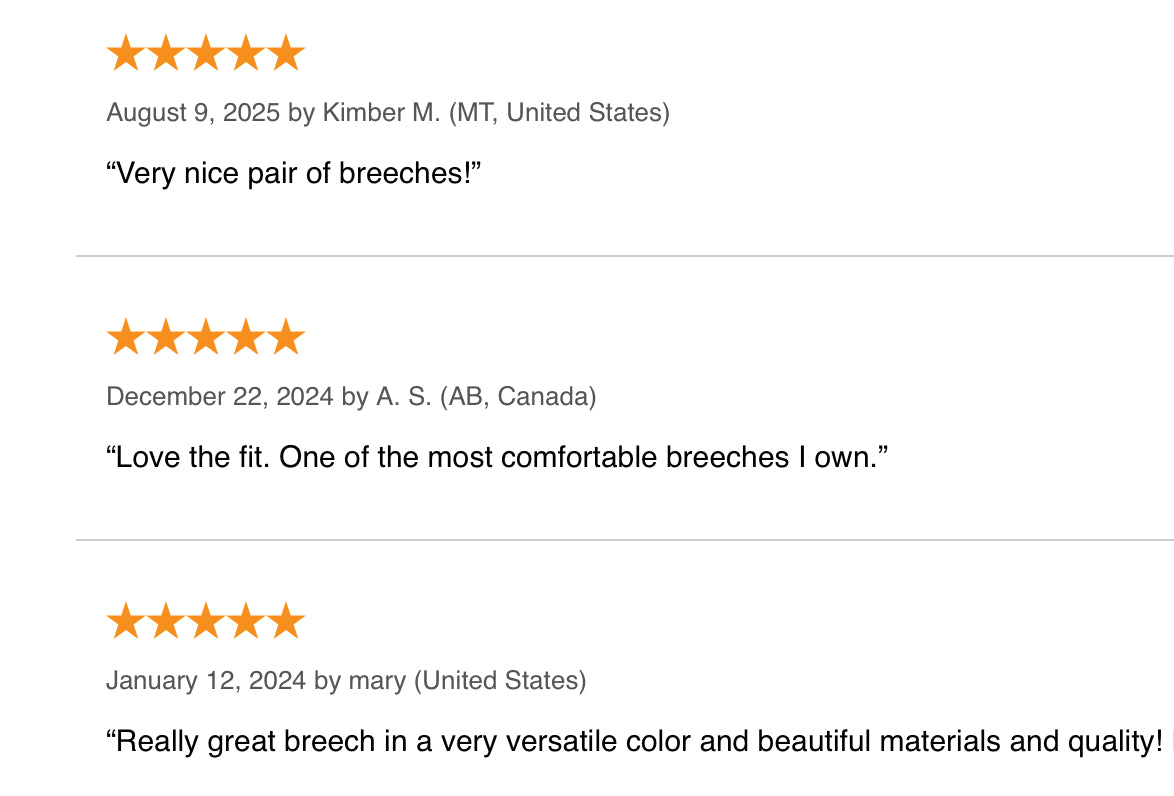Click the reviewer name A. S.

tap(404, 397)
